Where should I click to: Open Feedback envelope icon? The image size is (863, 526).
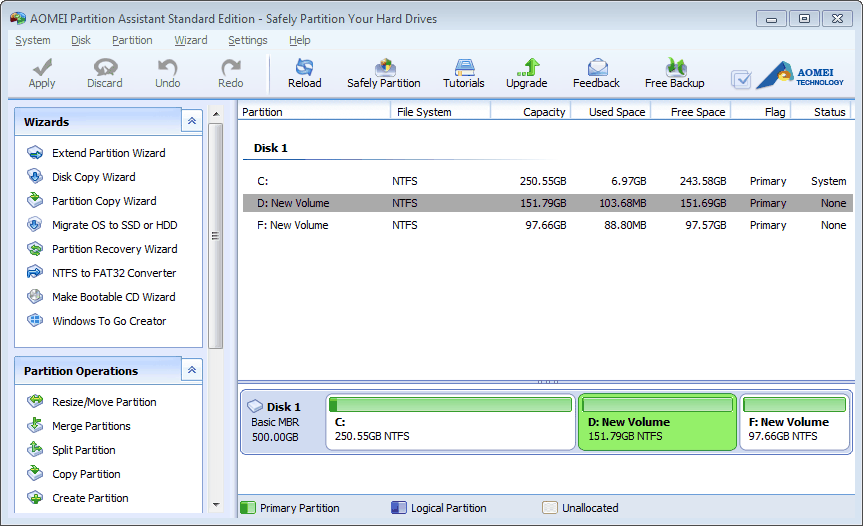pyautogui.click(x=597, y=67)
